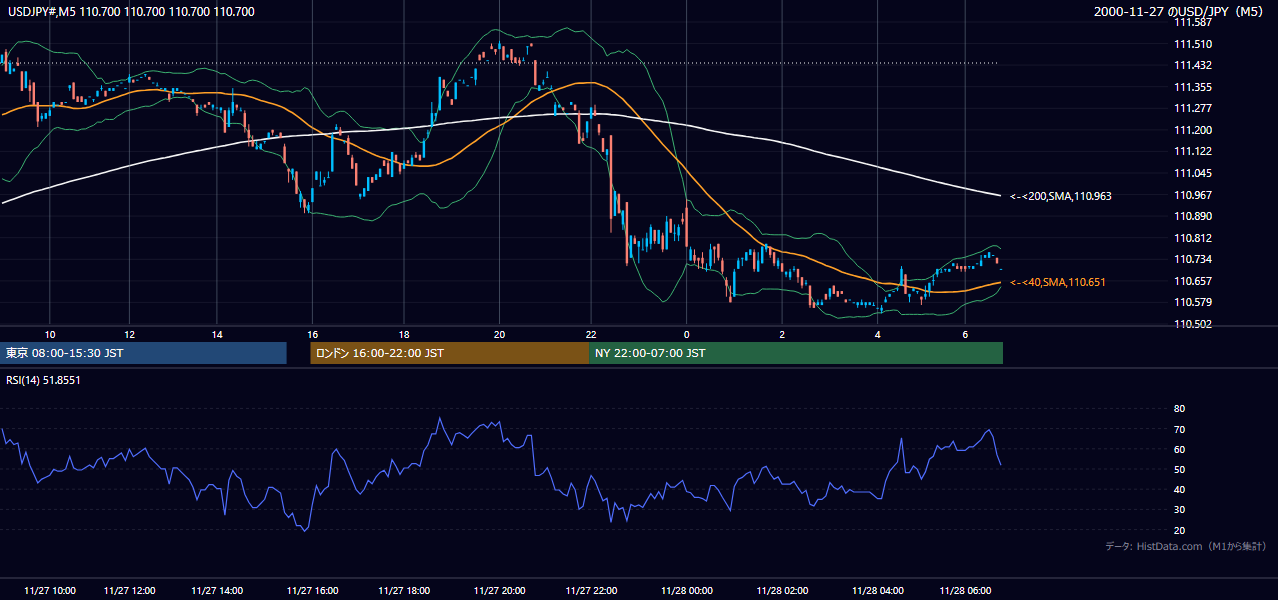Click the 2000-11-27 USD/JPY (M5) chart title

[1179, 12]
